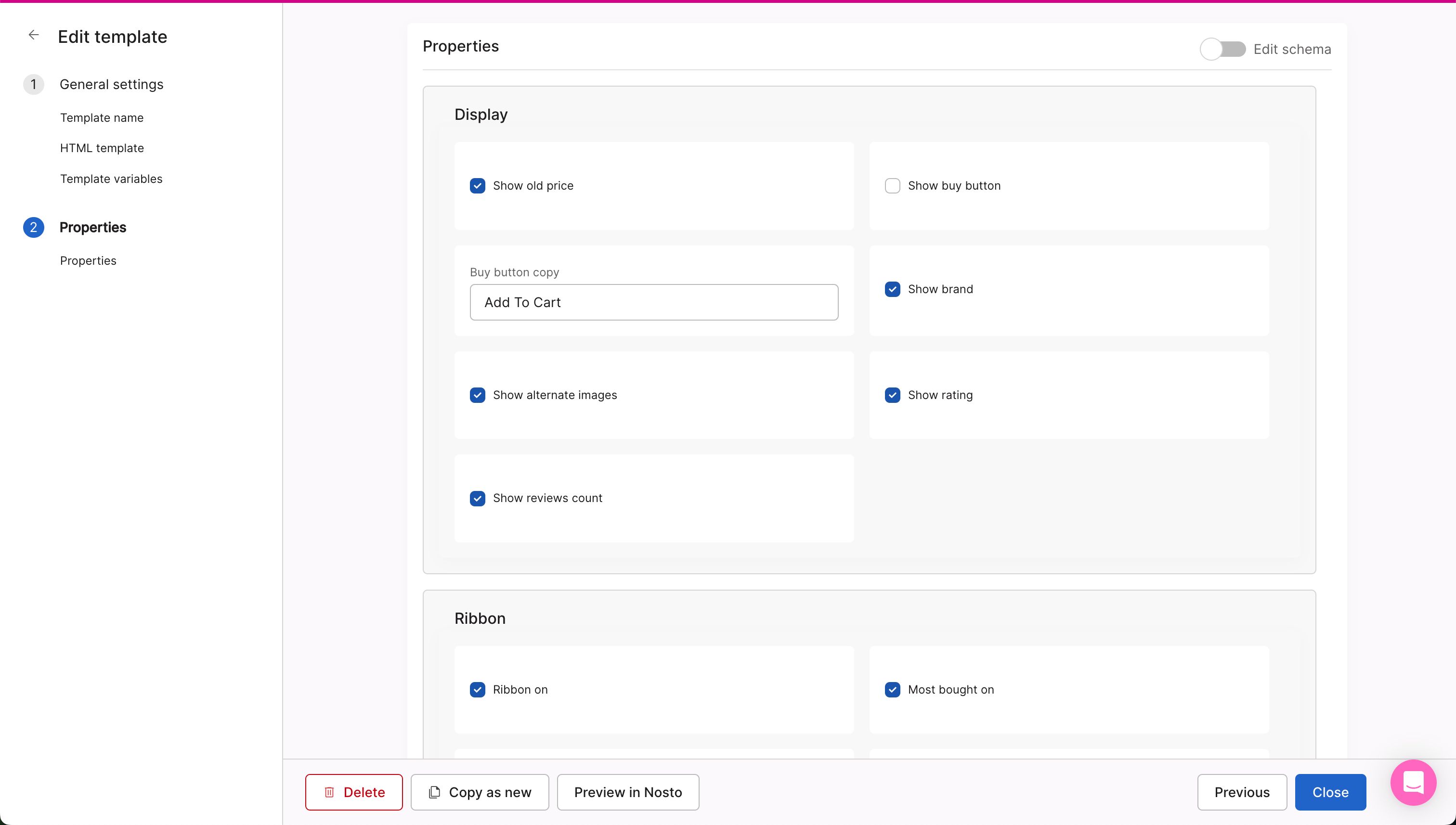This screenshot has height=825, width=1456.
Task: Uncheck Show rating option
Action: [892, 395]
